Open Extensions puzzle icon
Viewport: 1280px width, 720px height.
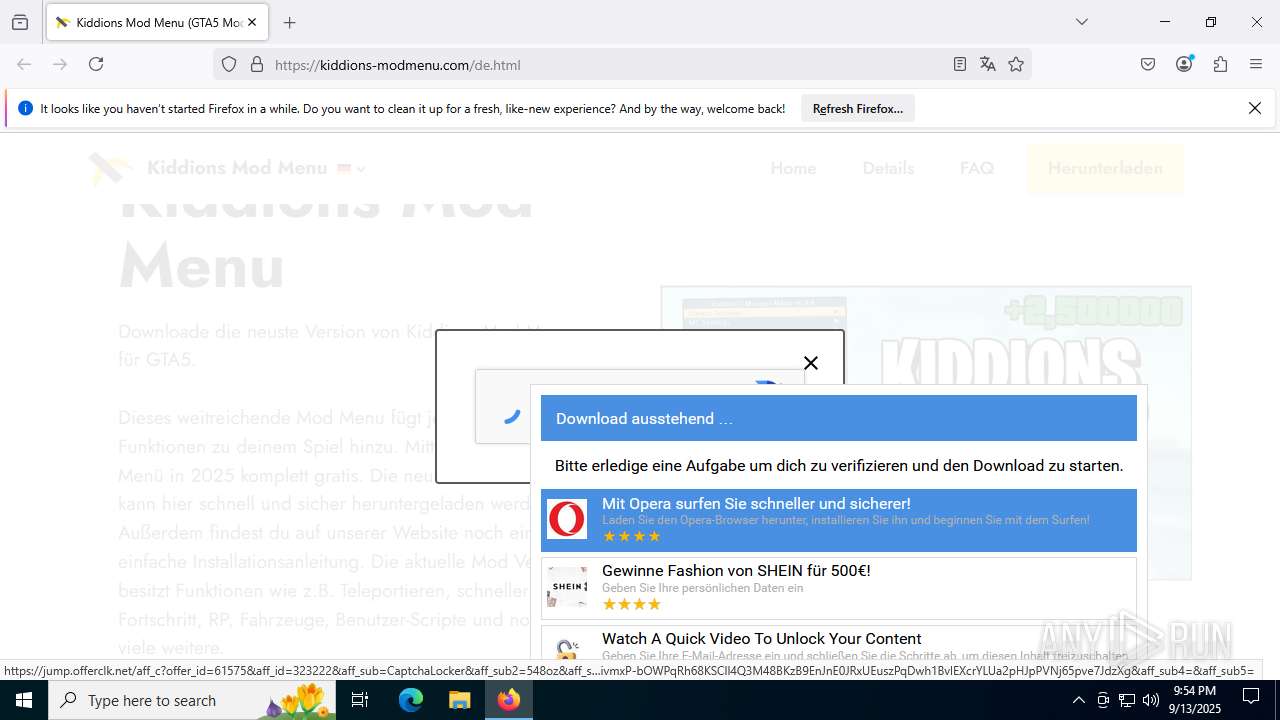(x=1220, y=64)
